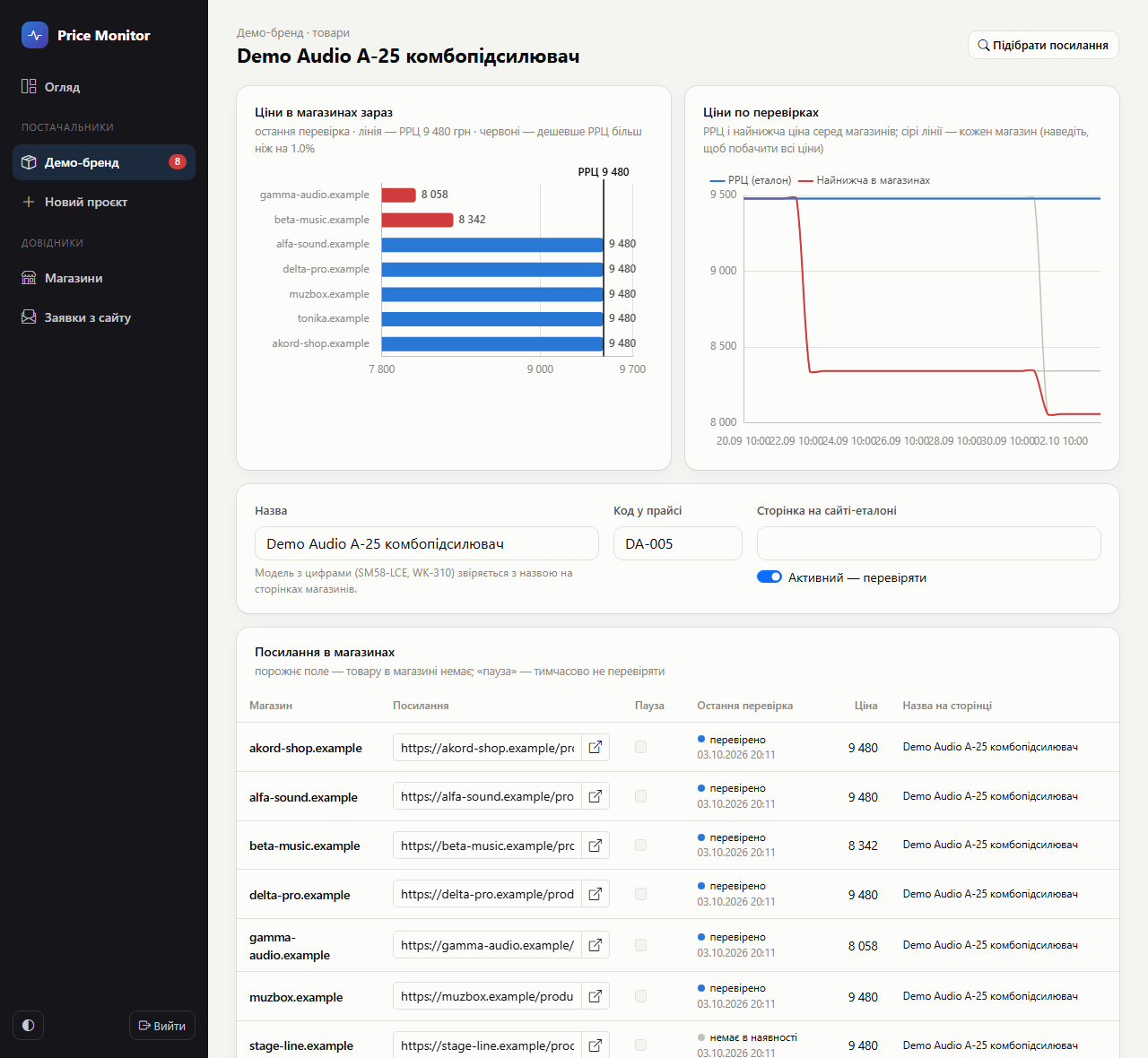
Task: Click the Назва product name field
Action: (x=427, y=543)
